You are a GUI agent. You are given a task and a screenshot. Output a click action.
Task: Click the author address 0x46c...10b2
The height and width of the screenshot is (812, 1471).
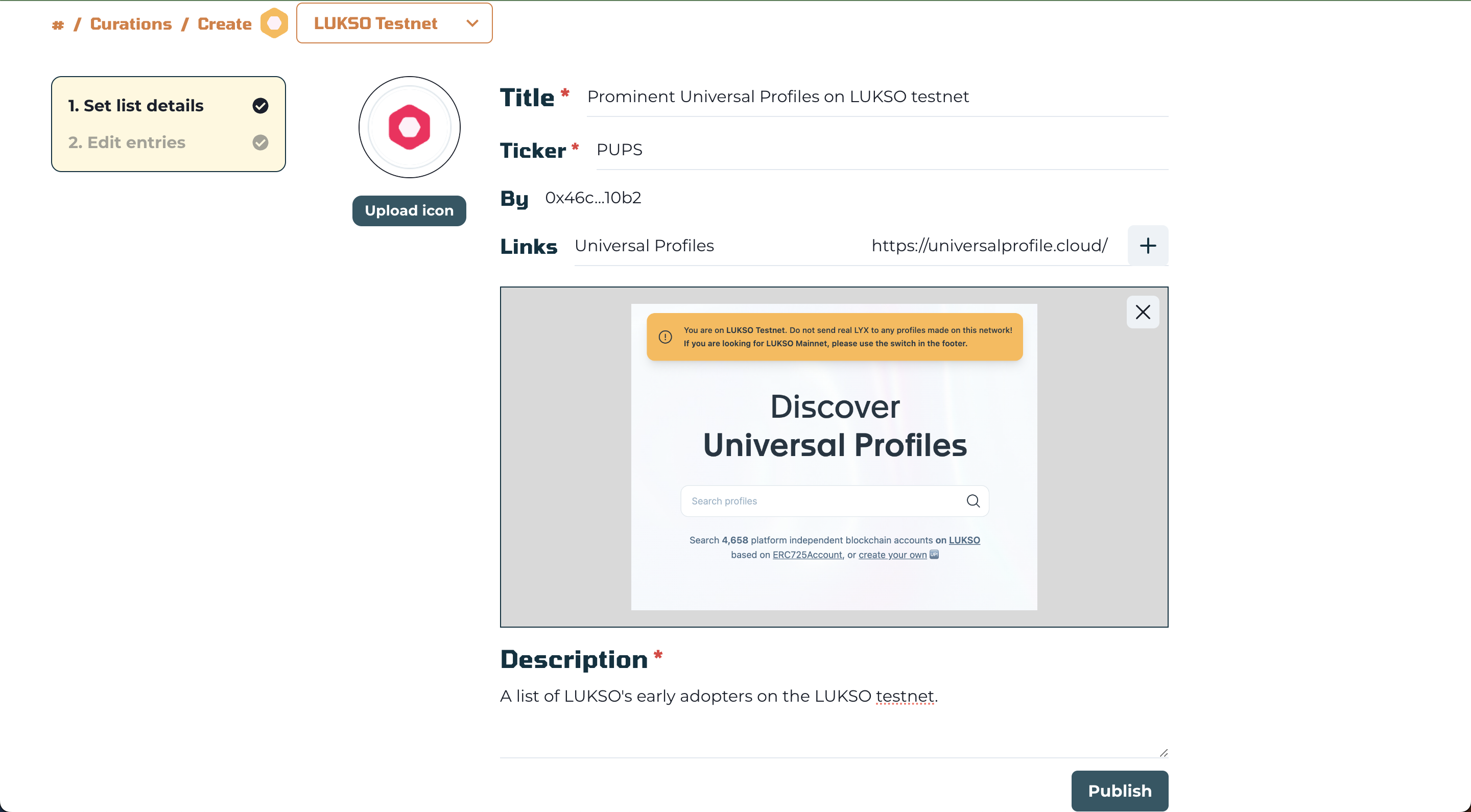[x=592, y=198]
